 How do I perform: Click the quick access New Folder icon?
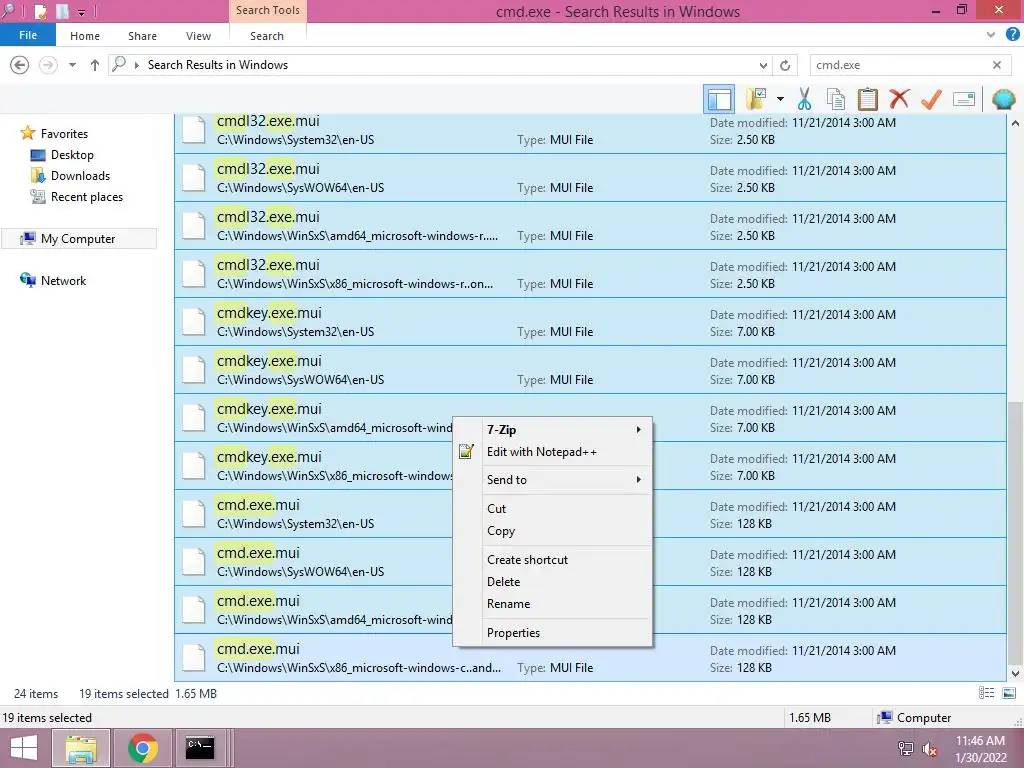pyautogui.click(x=63, y=11)
